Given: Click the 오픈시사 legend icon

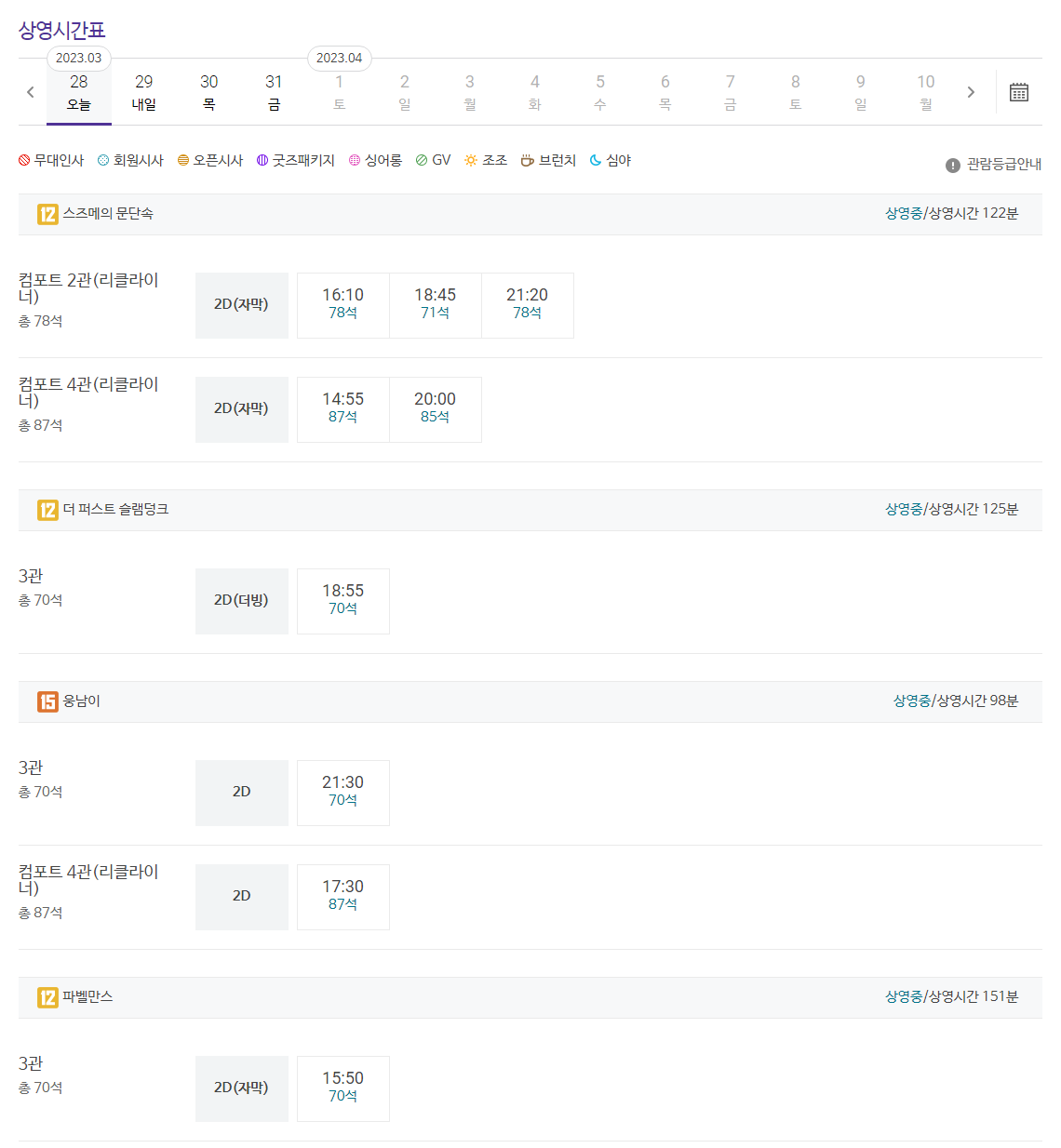Looking at the screenshot, I should [183, 160].
